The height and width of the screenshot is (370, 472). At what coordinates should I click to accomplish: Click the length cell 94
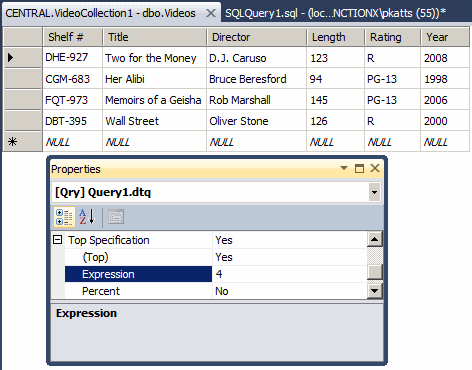[x=336, y=79]
